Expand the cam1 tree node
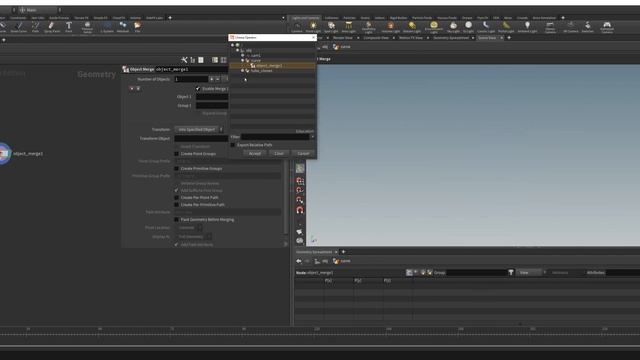This screenshot has height=360, width=640. pyautogui.click(x=242, y=55)
